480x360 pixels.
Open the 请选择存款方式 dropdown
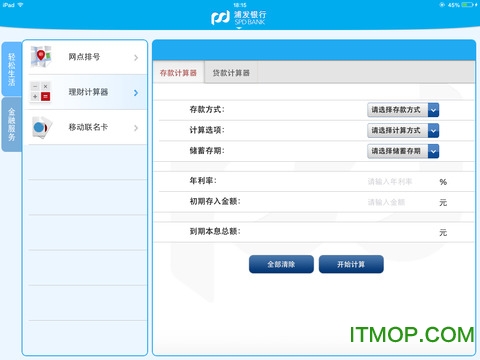(x=403, y=110)
